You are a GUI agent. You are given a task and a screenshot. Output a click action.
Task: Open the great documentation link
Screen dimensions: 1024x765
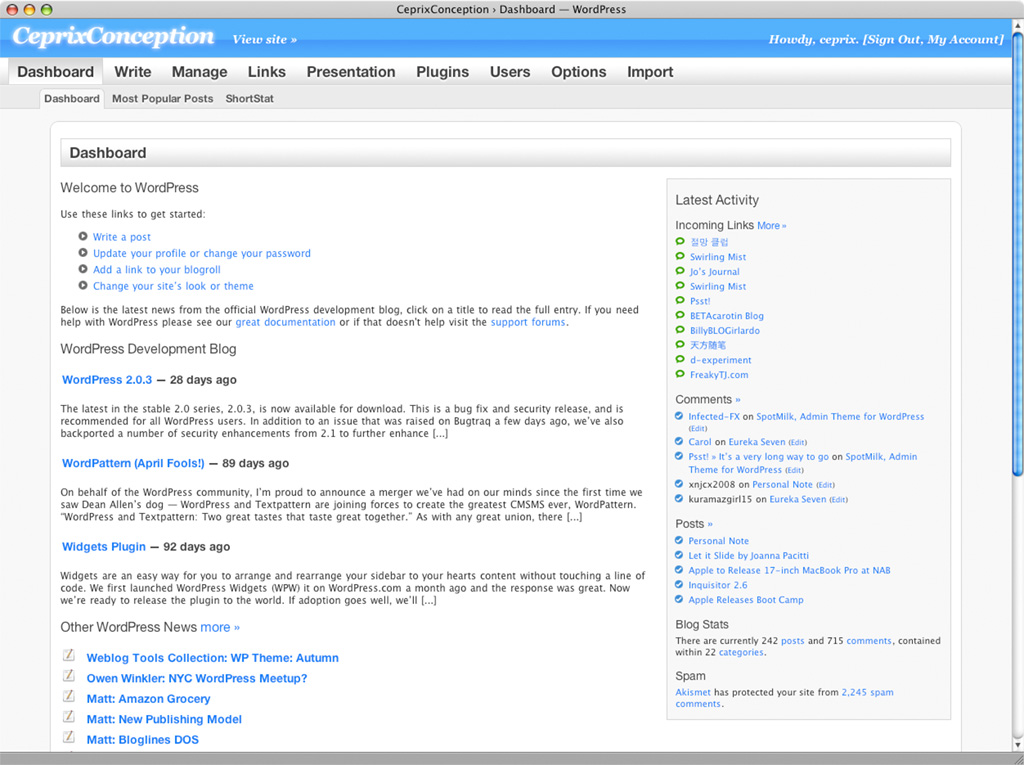pyautogui.click(x=285, y=322)
